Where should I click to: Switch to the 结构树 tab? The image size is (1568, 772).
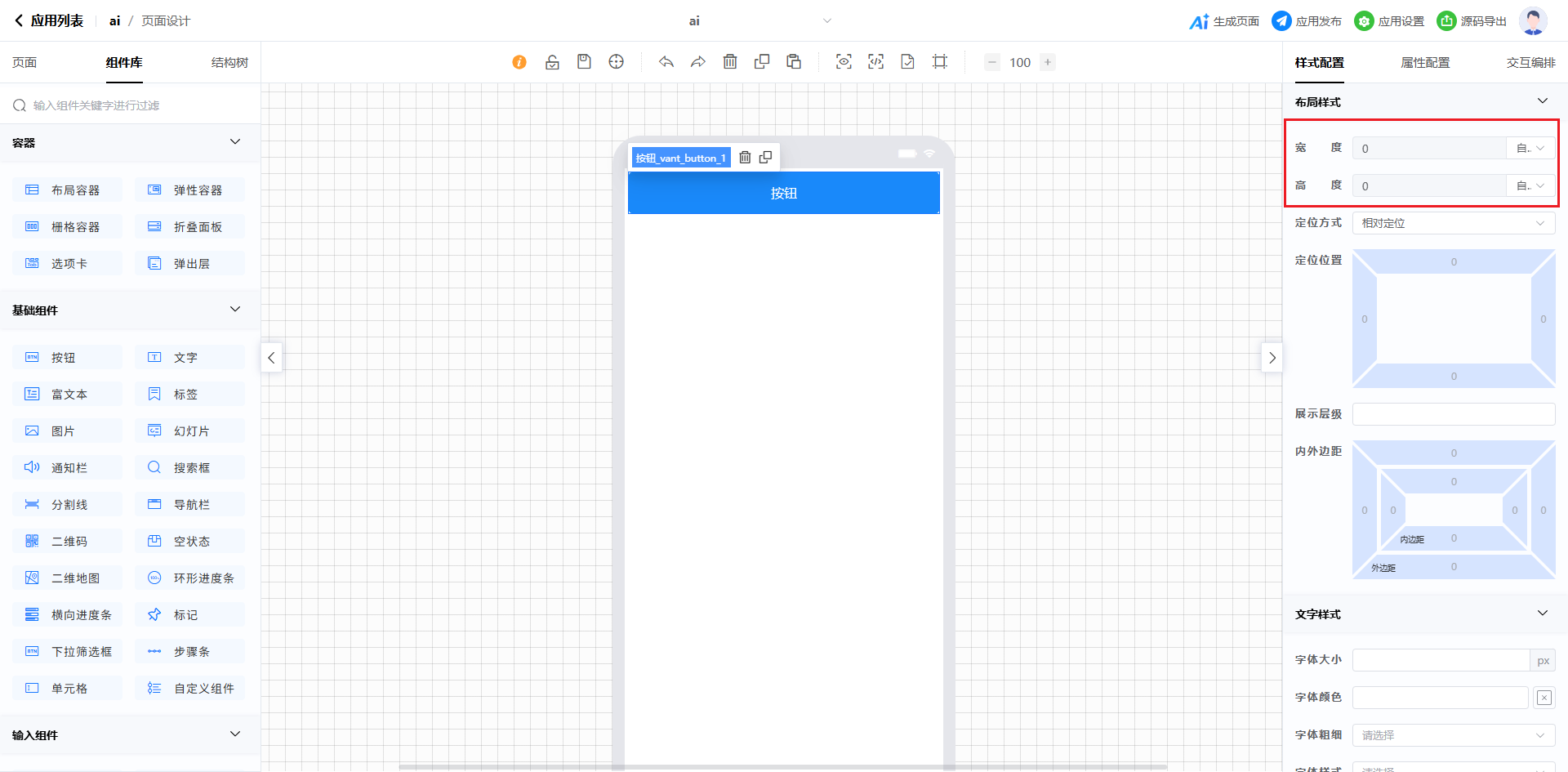pyautogui.click(x=229, y=63)
